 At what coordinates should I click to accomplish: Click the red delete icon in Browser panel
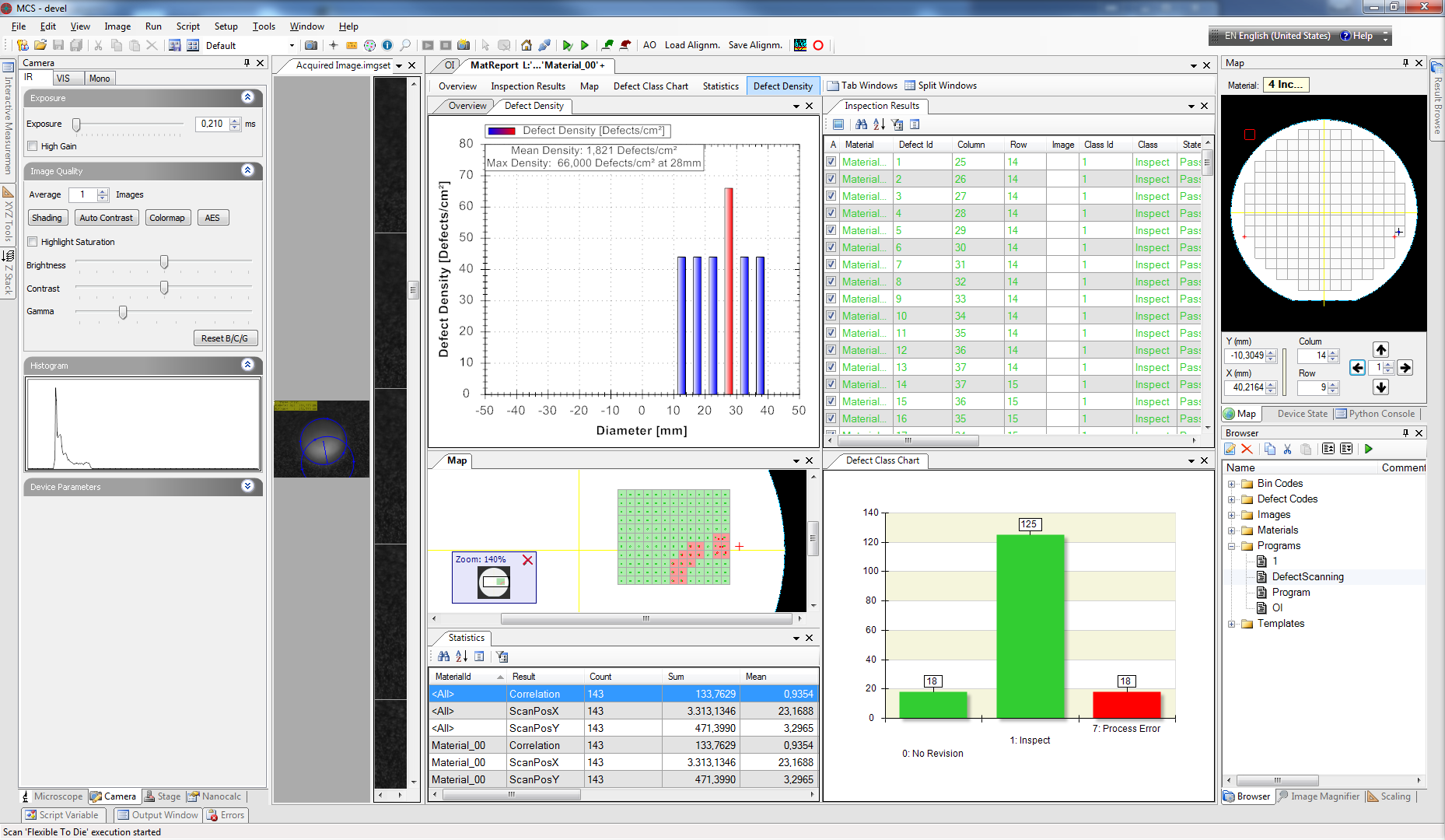[1247, 449]
